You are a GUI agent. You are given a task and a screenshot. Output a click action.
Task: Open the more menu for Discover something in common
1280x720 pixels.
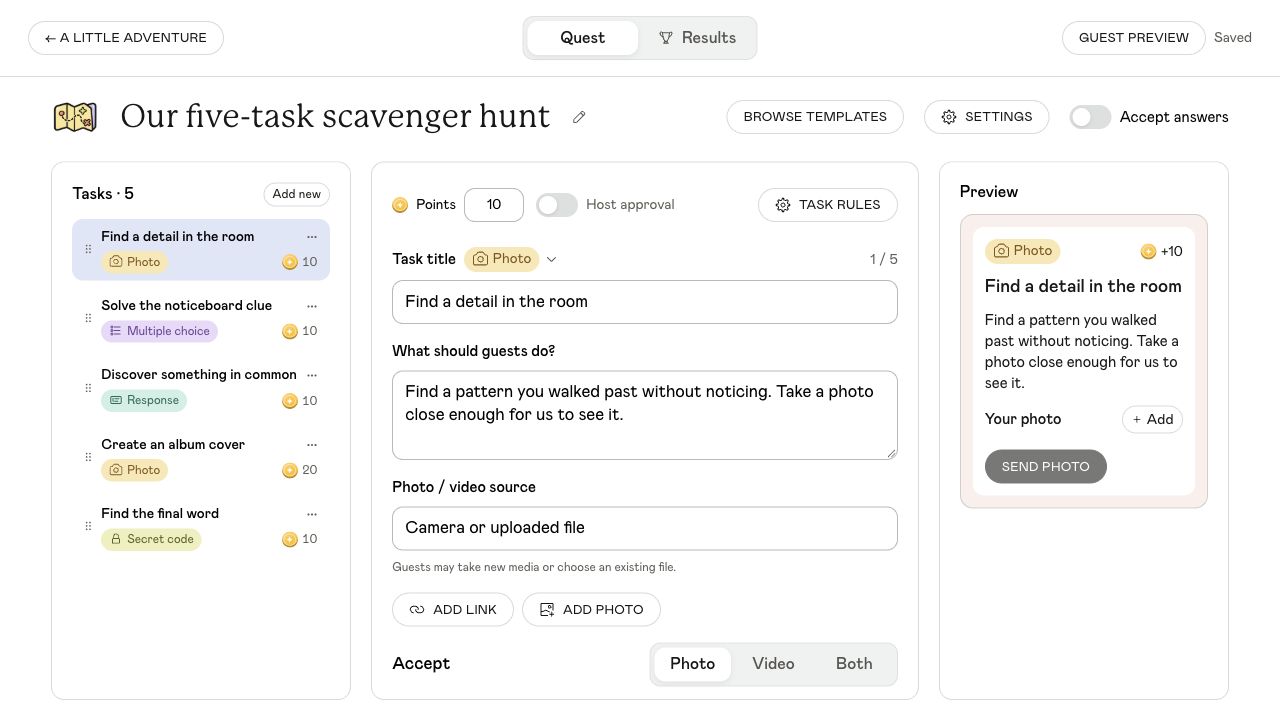pyautogui.click(x=312, y=375)
